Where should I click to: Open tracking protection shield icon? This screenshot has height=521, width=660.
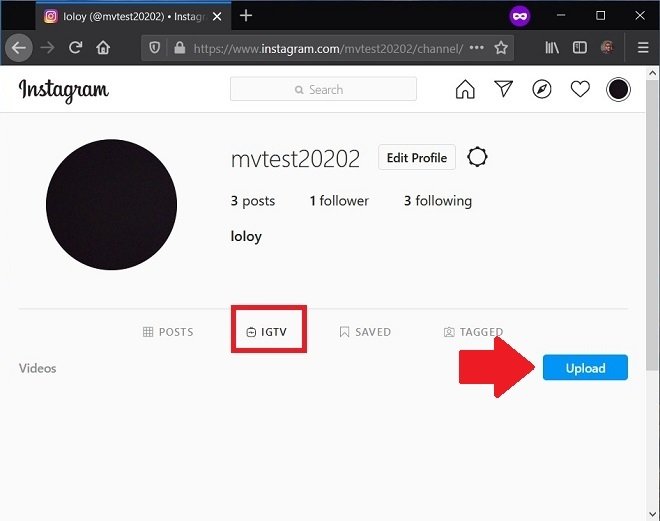(x=154, y=48)
